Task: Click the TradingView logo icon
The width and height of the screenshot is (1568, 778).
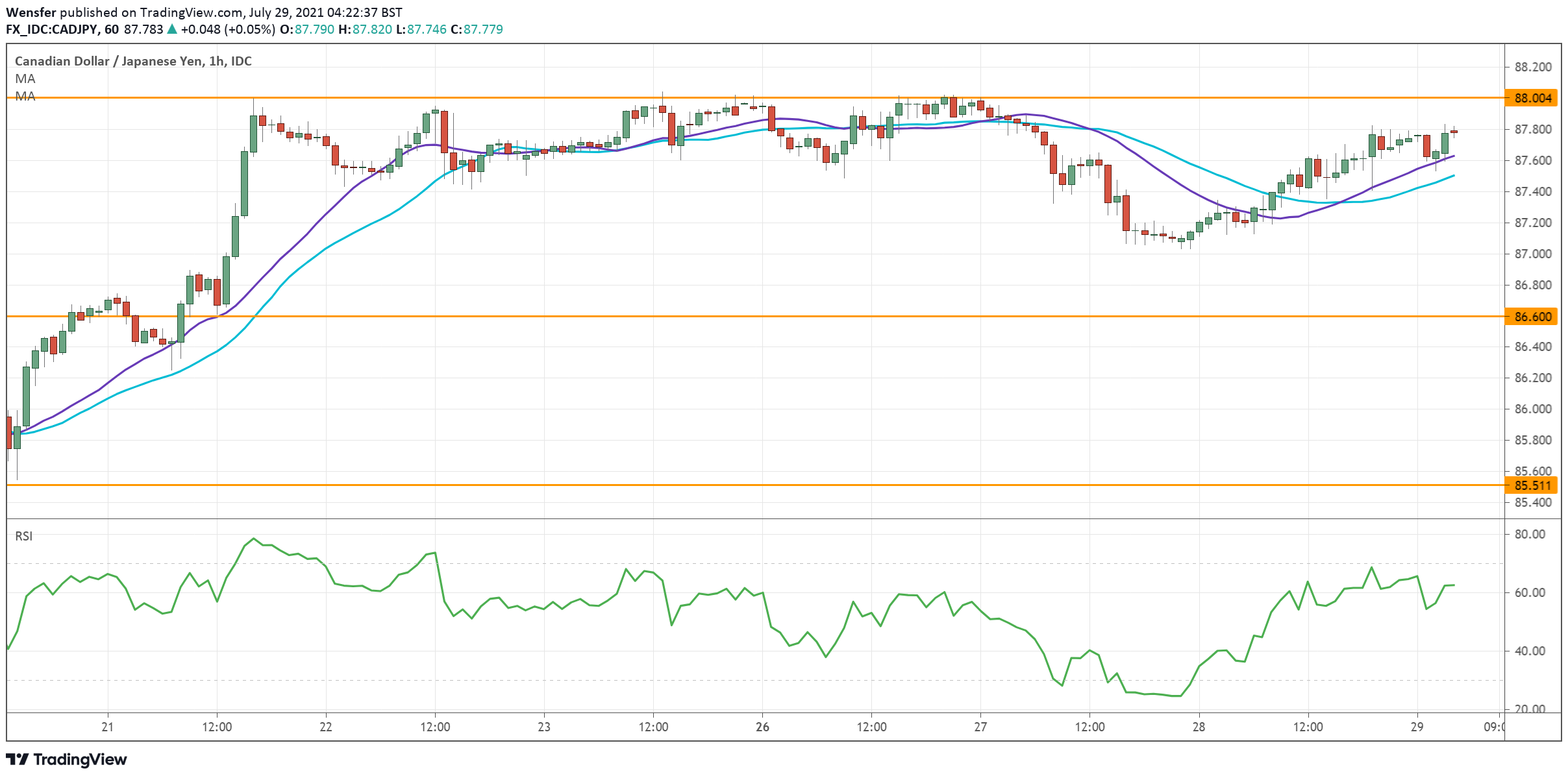Action: tap(18, 759)
